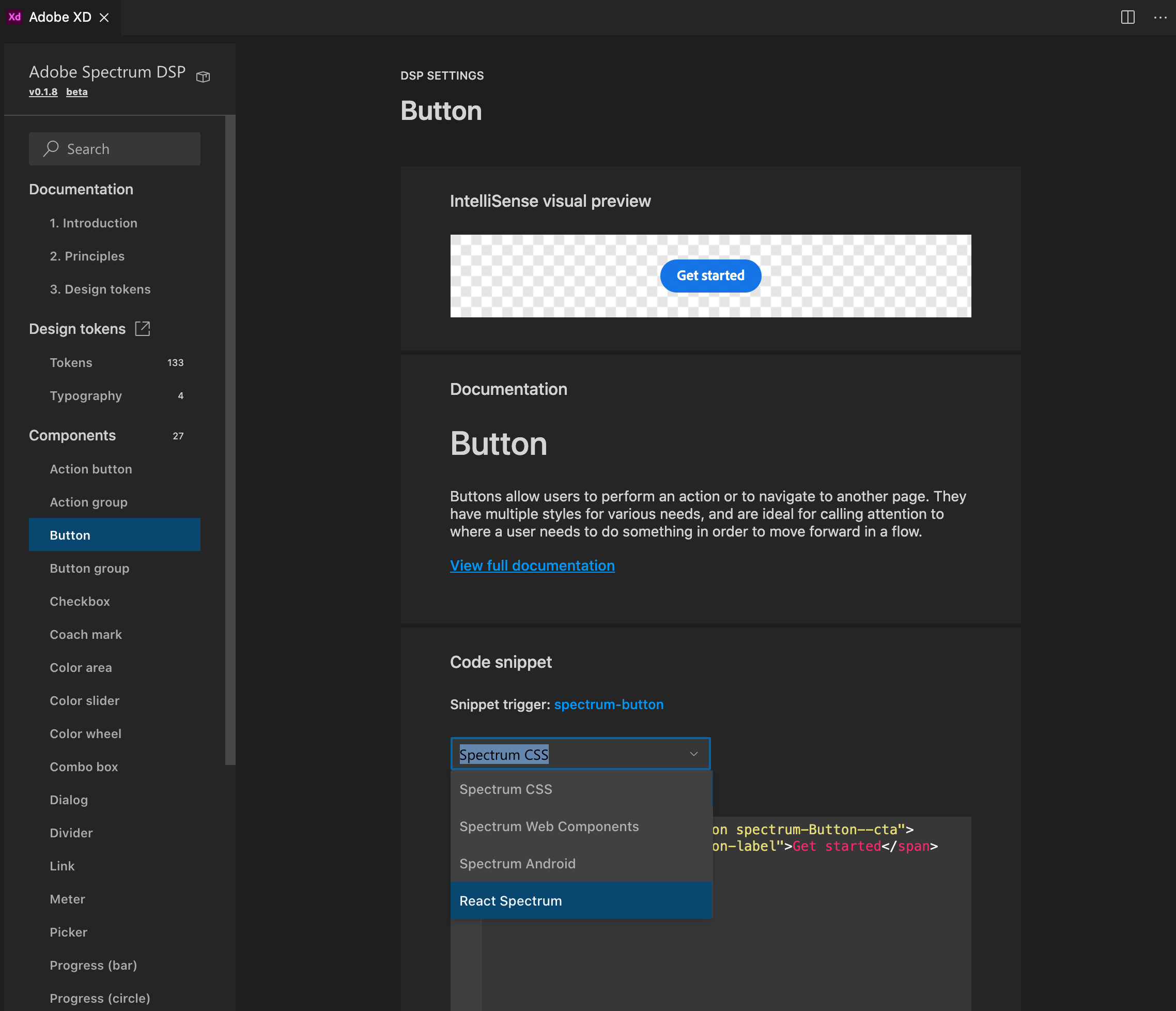This screenshot has height=1011, width=1176.
Task: Click the Search input field
Action: [115, 149]
